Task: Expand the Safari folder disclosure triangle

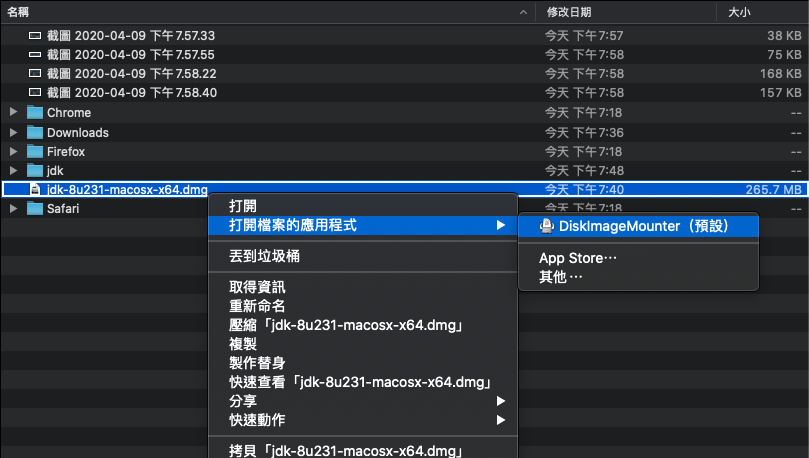Action: [13, 208]
